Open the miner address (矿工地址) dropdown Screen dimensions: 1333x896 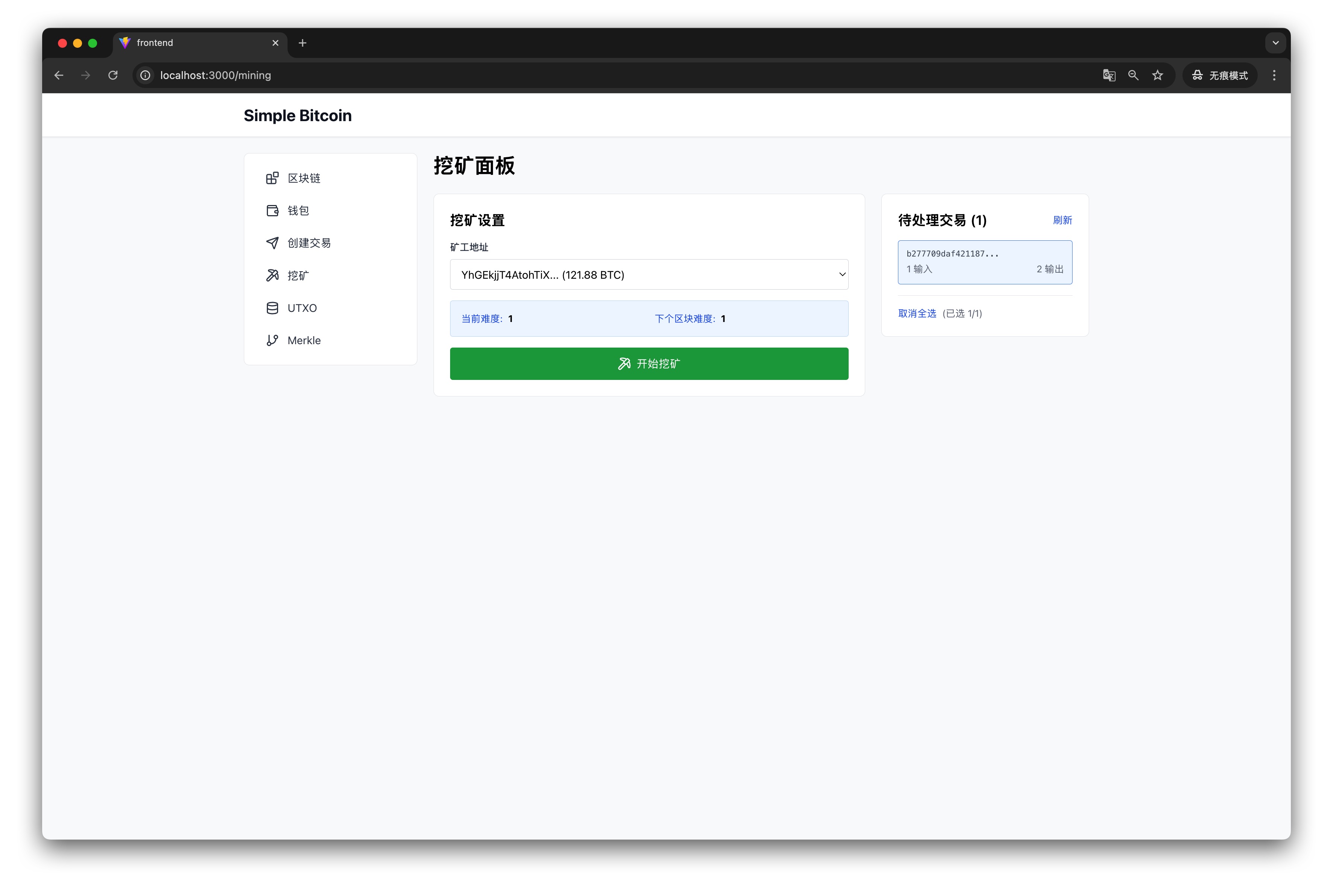[x=648, y=275]
